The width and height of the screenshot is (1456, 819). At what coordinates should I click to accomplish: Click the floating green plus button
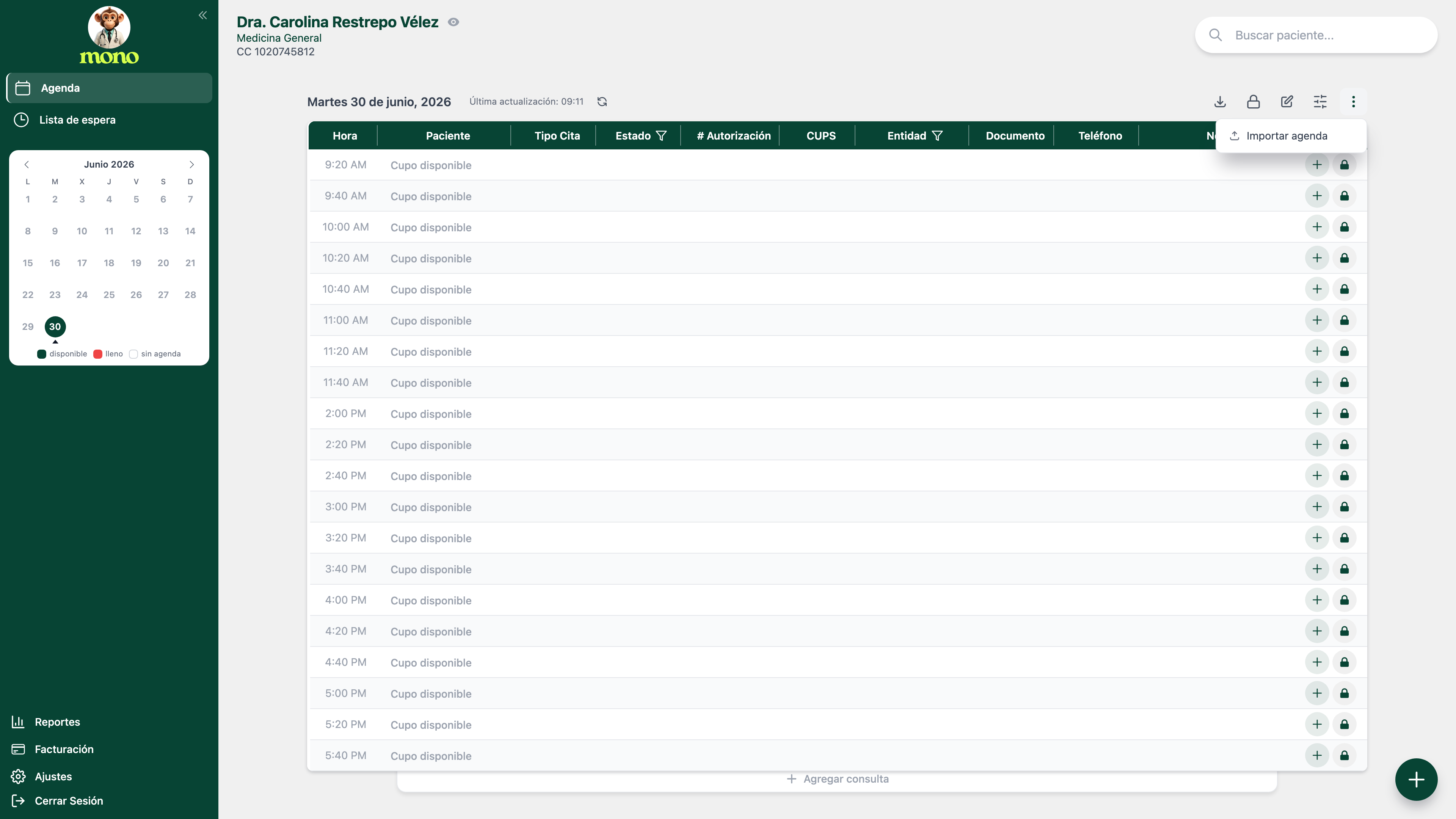[x=1416, y=780]
